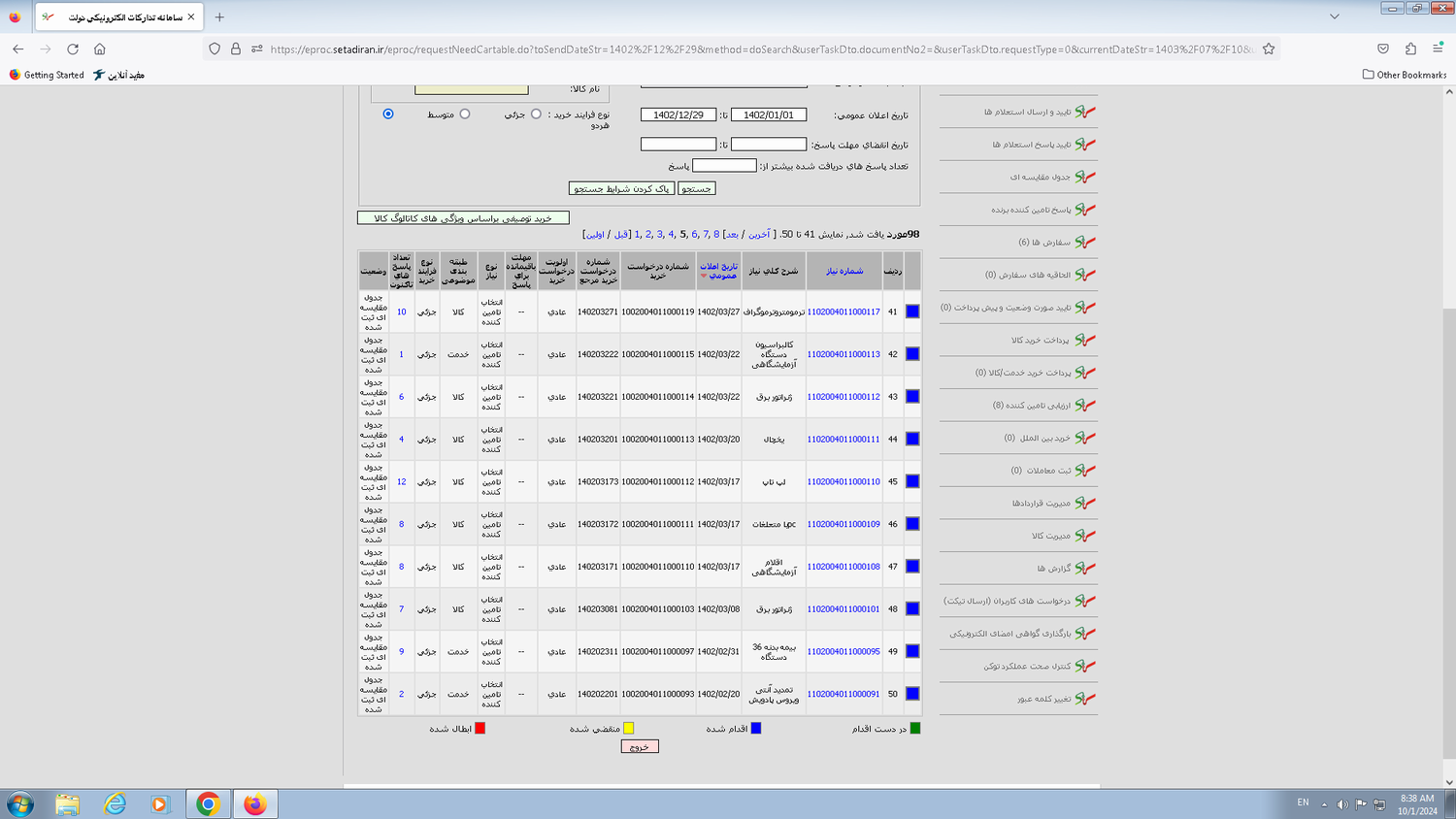Click the icon beside سفارش ها sidebar item
Screen dimensions: 1456x819
tap(1085, 242)
